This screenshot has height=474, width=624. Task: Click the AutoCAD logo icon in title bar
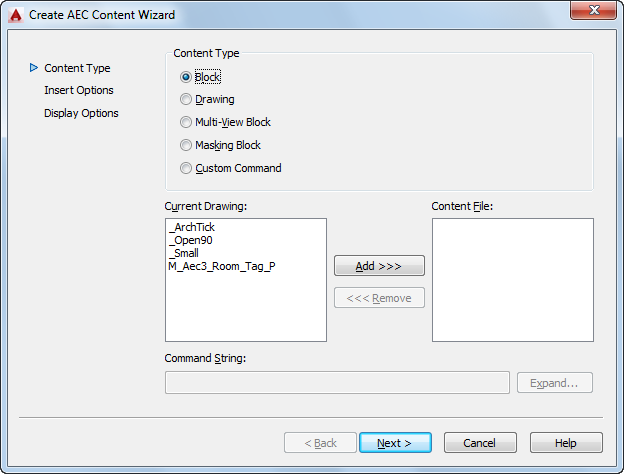coord(15,14)
